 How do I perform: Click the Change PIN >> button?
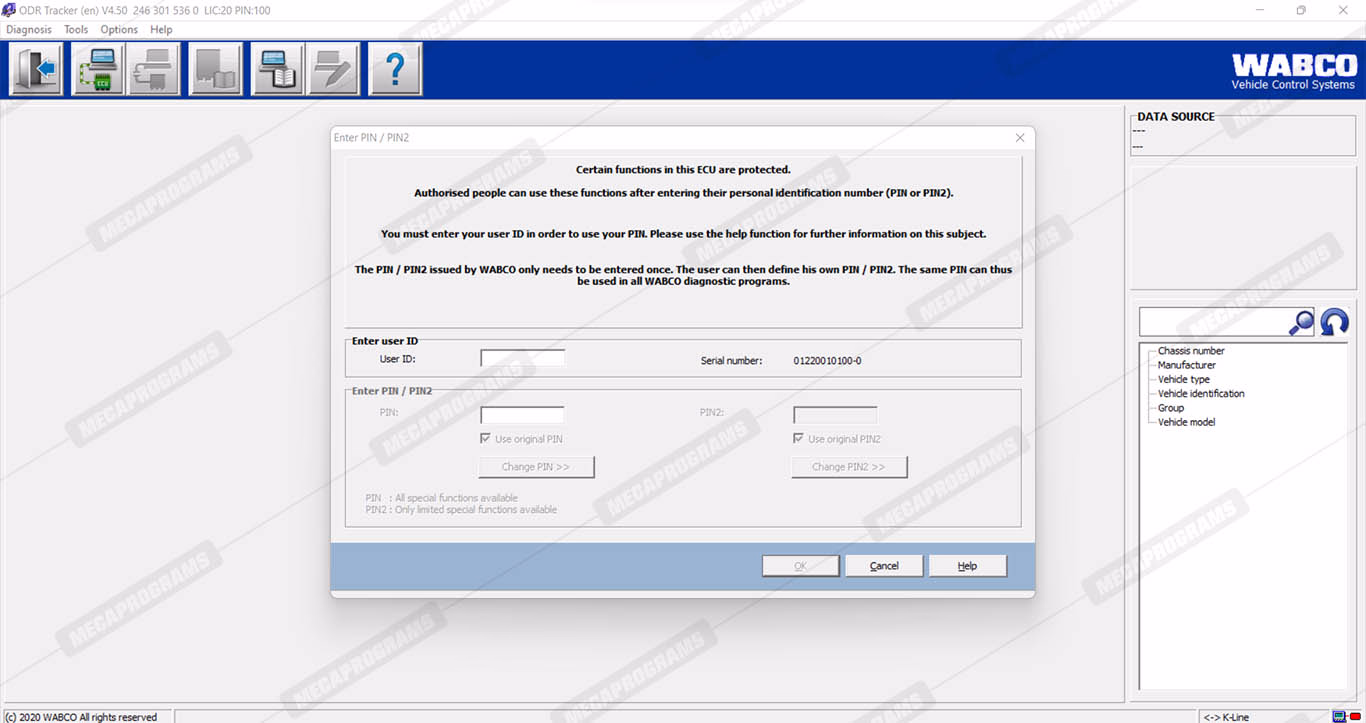(x=536, y=467)
